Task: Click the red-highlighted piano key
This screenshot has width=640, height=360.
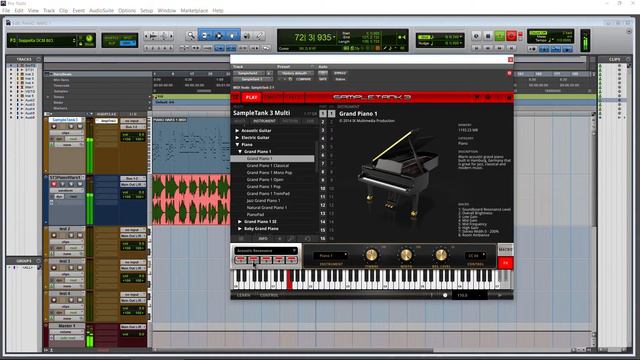Action: click(x=290, y=280)
